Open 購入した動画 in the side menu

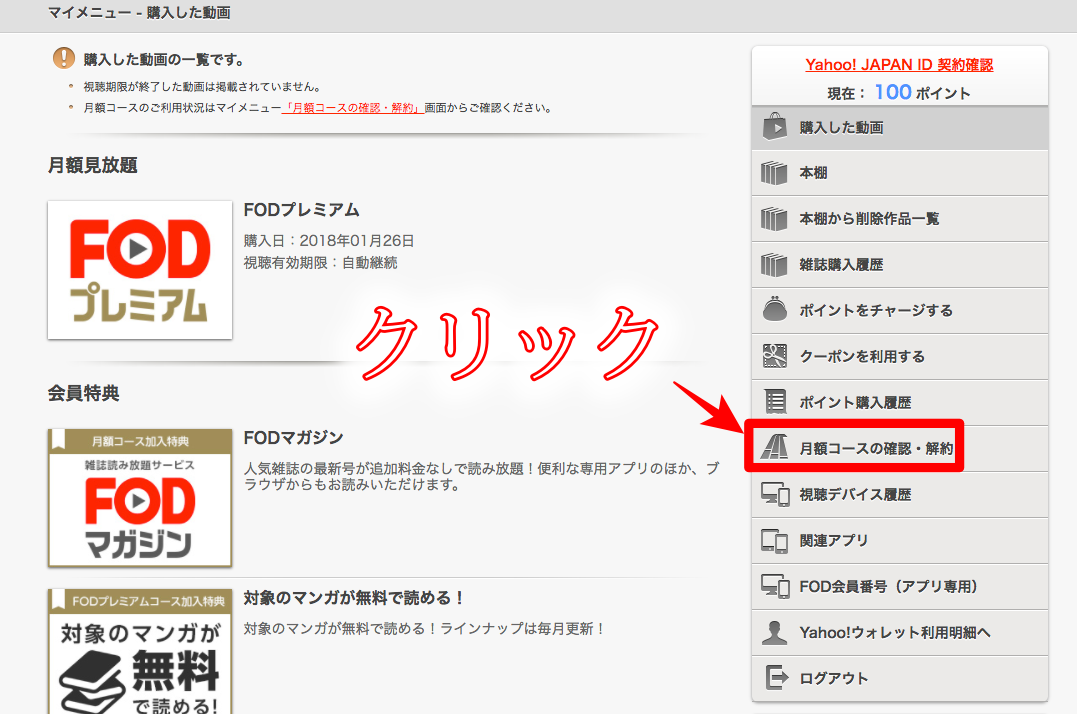[x=900, y=128]
